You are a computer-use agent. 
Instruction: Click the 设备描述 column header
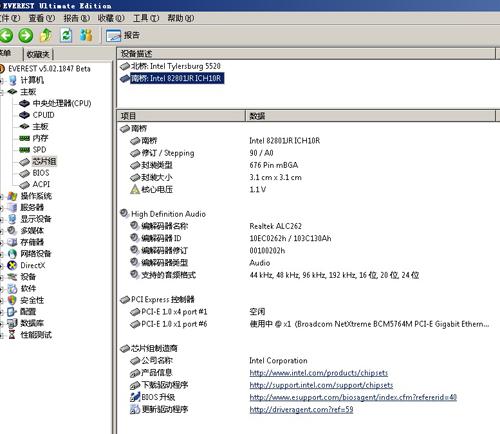pos(306,54)
